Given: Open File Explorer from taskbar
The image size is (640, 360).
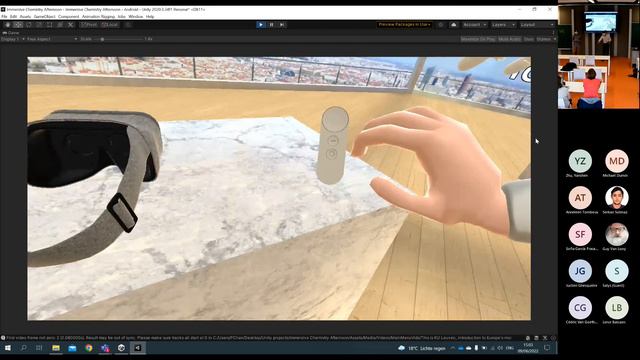Looking at the screenshot, I should pyautogui.click(x=56, y=348).
